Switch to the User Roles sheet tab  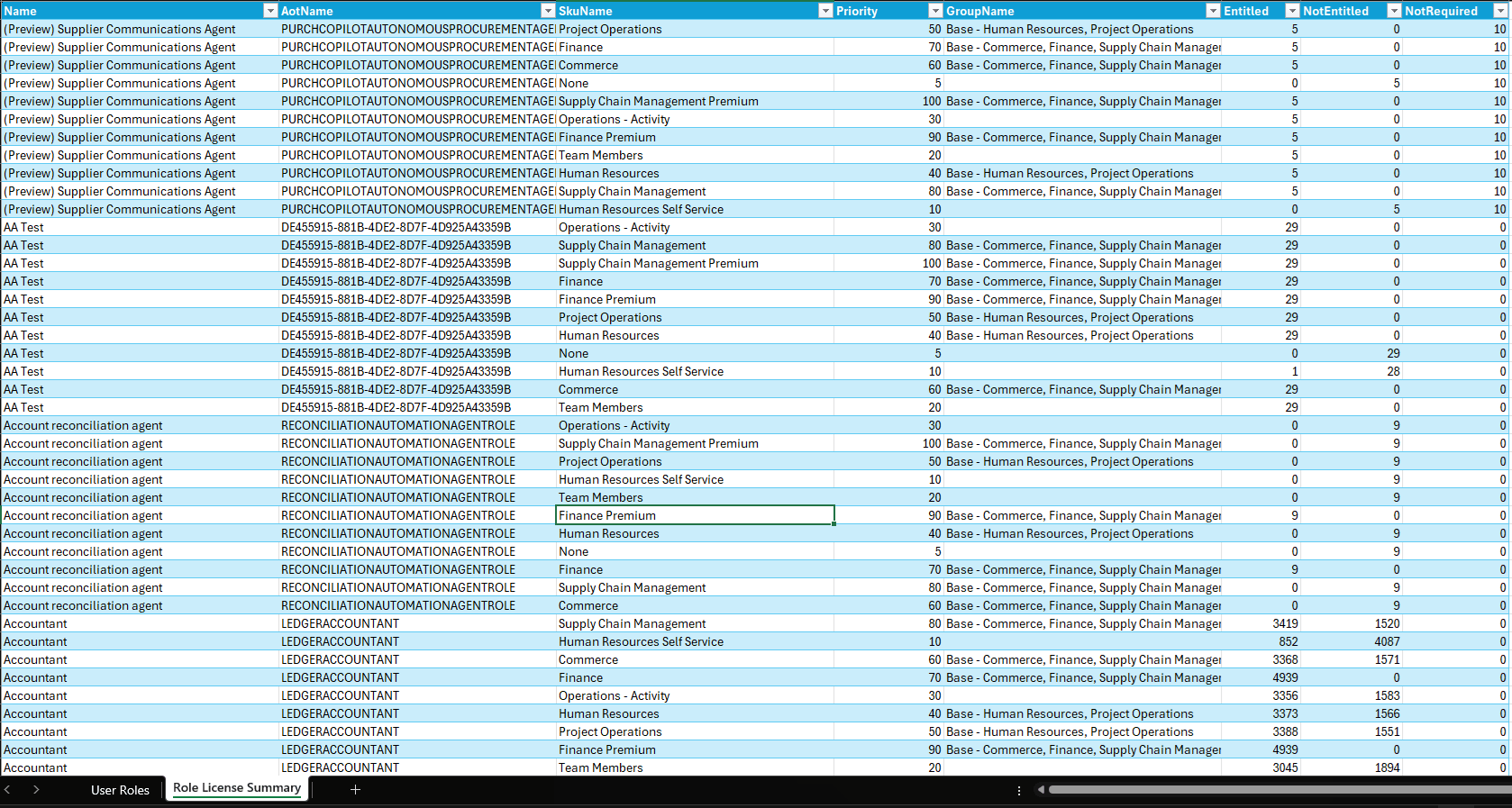(x=120, y=790)
